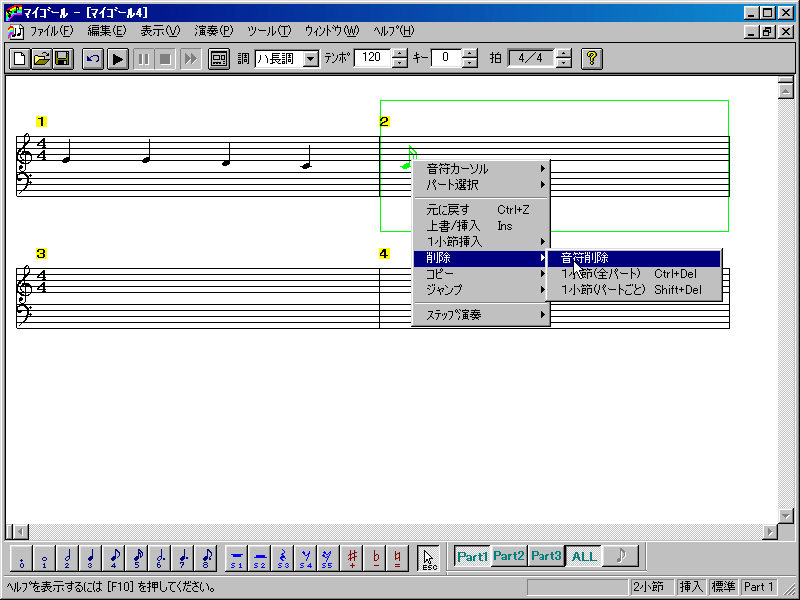Choose 1小節(パートごと) Shift+Del delete option
800x600 pixels.
(x=634, y=290)
